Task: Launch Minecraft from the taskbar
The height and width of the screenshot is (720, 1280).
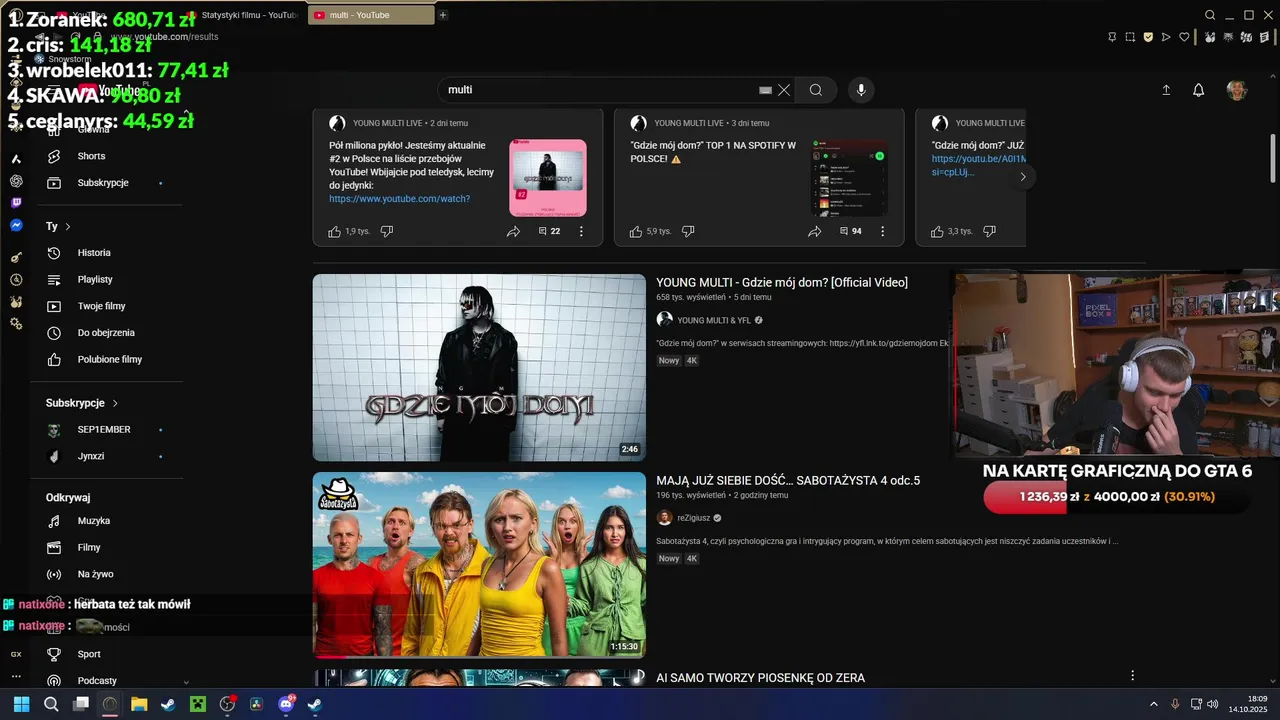Action: coord(198,704)
